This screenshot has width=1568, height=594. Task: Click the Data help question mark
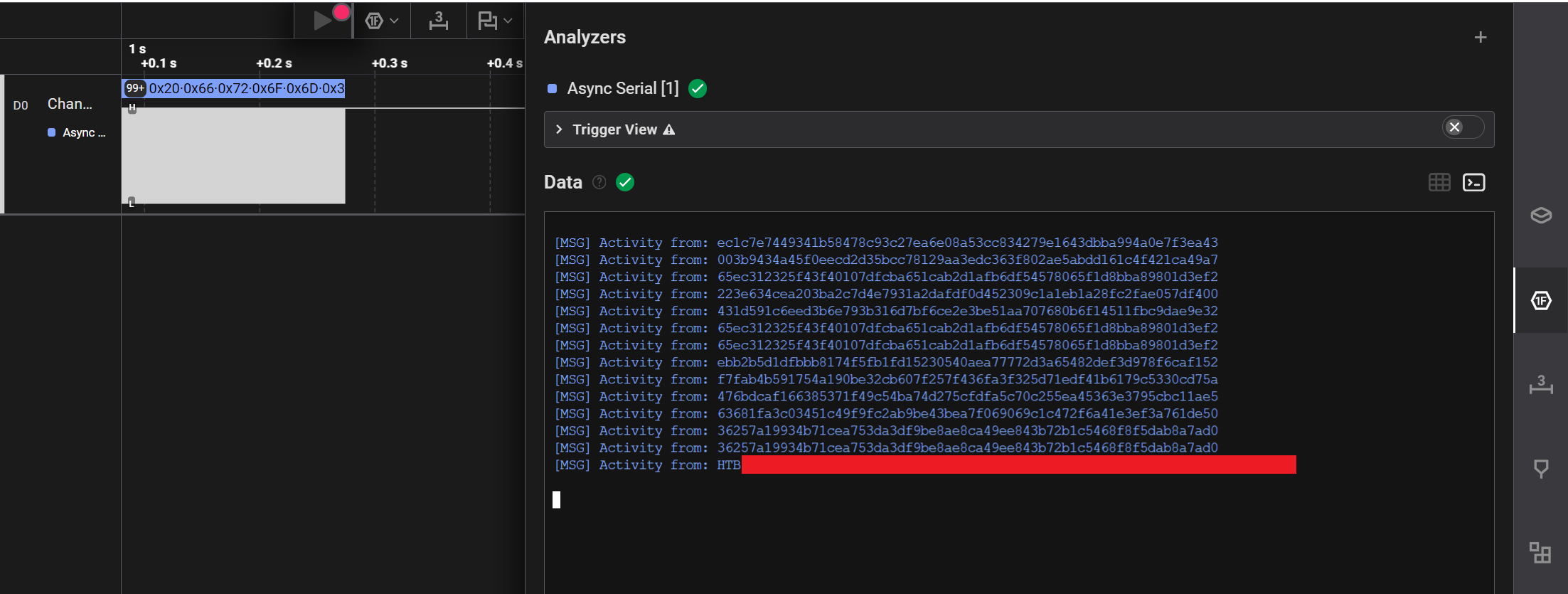click(599, 183)
